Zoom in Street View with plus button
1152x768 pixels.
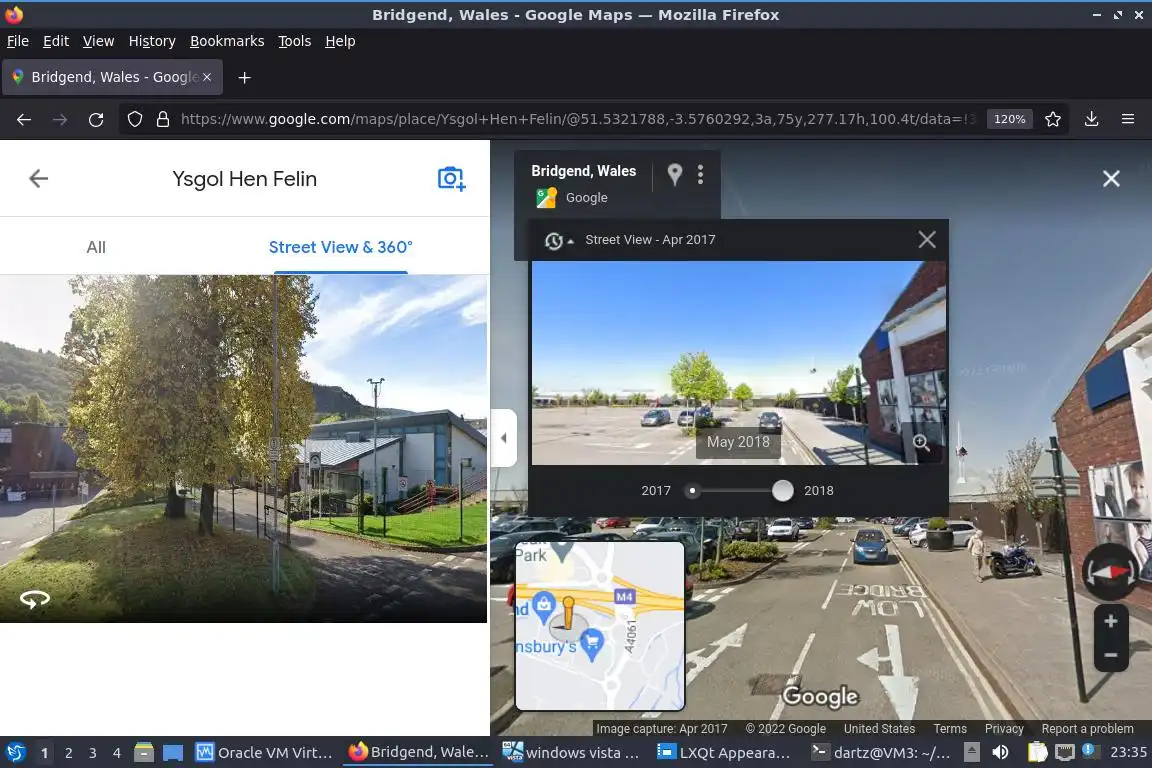(x=1111, y=622)
